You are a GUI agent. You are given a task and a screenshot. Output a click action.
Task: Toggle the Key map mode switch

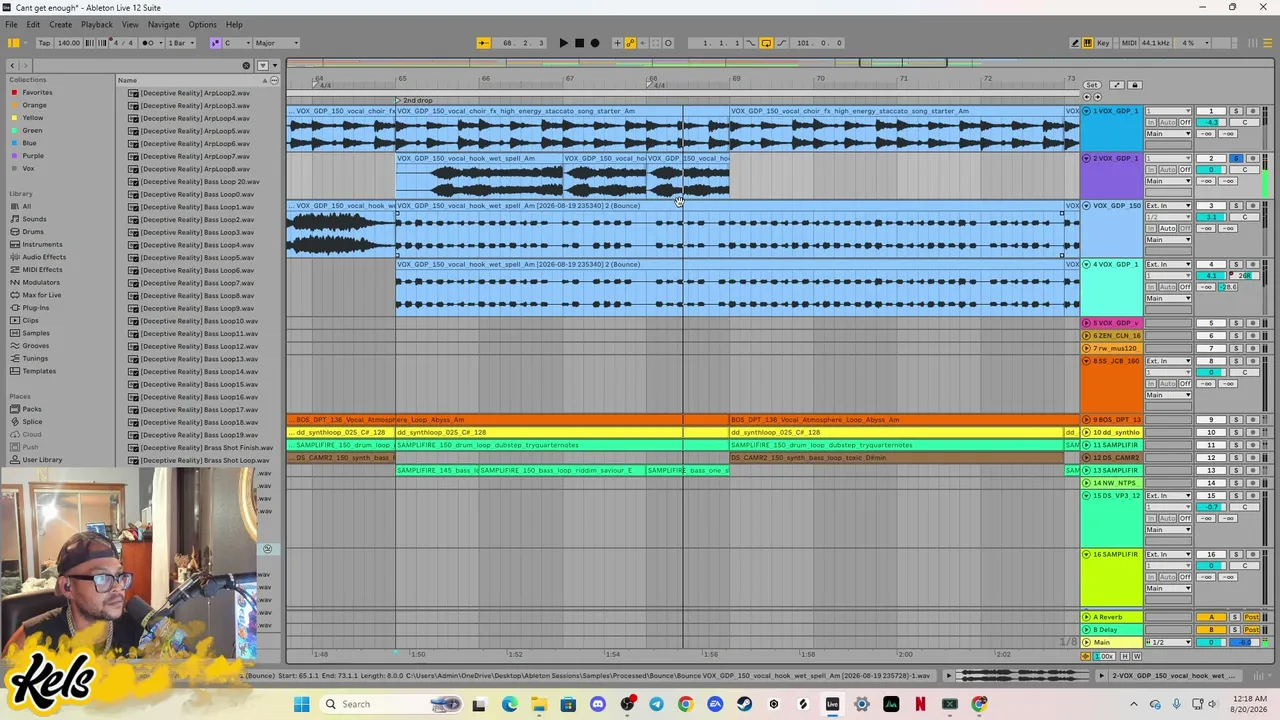click(1104, 43)
